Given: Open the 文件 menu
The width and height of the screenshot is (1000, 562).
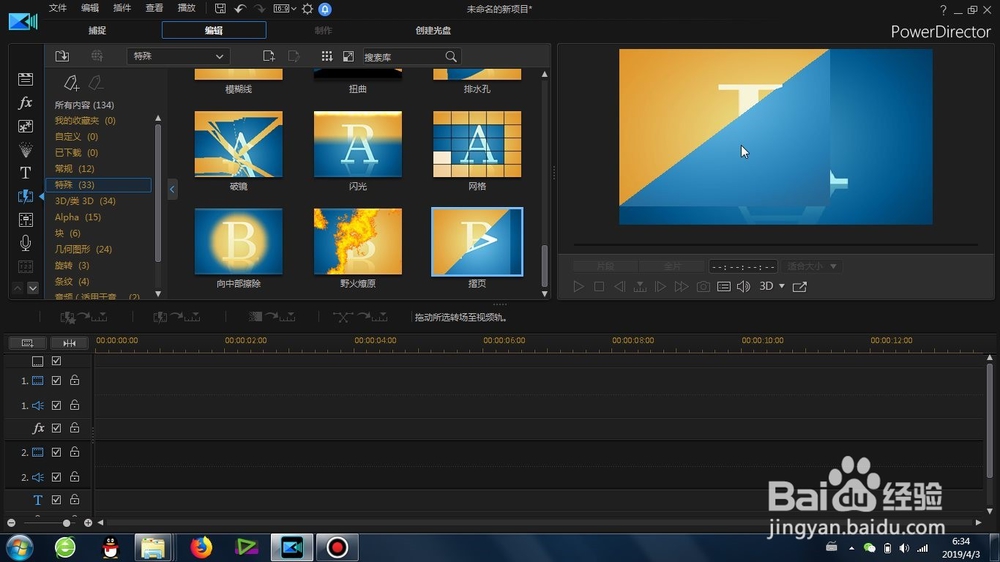Looking at the screenshot, I should (58, 8).
